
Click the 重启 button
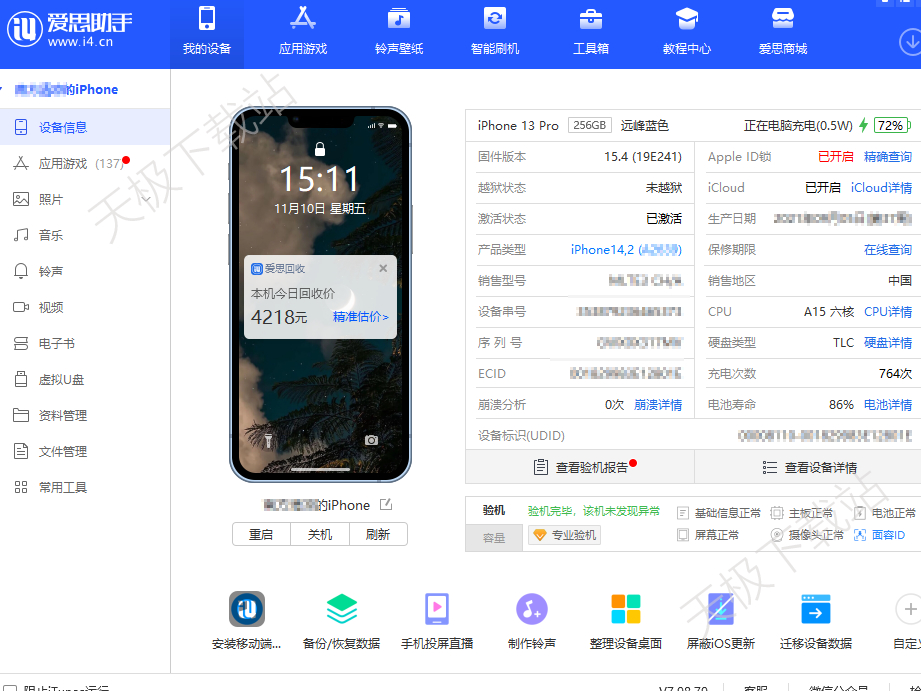click(x=261, y=534)
